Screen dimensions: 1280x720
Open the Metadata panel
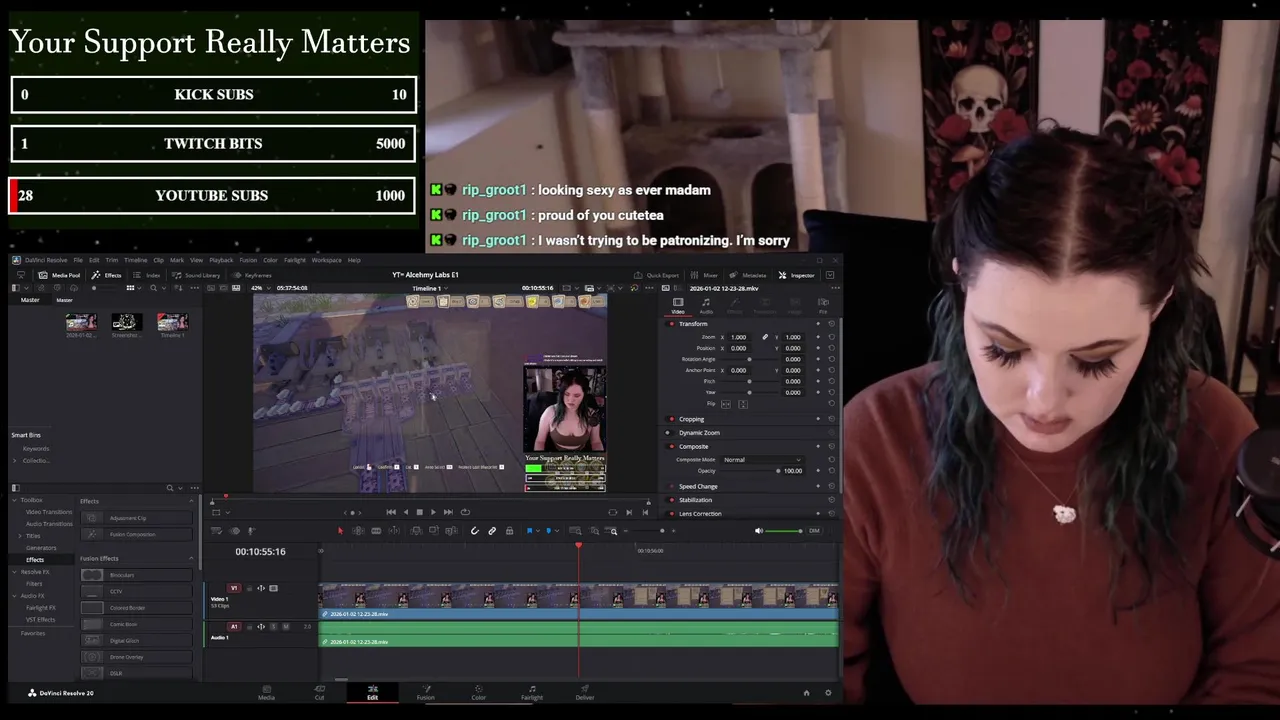point(748,275)
